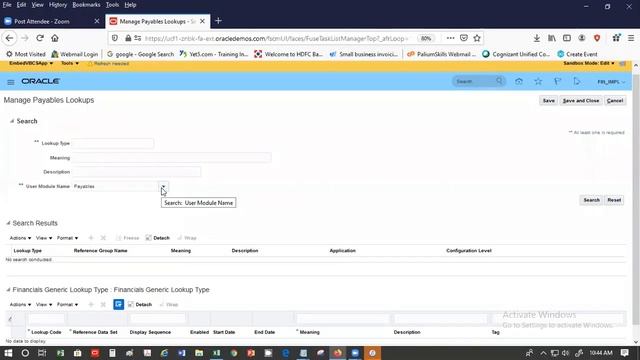Click the Query By Example icon

pos(118,304)
